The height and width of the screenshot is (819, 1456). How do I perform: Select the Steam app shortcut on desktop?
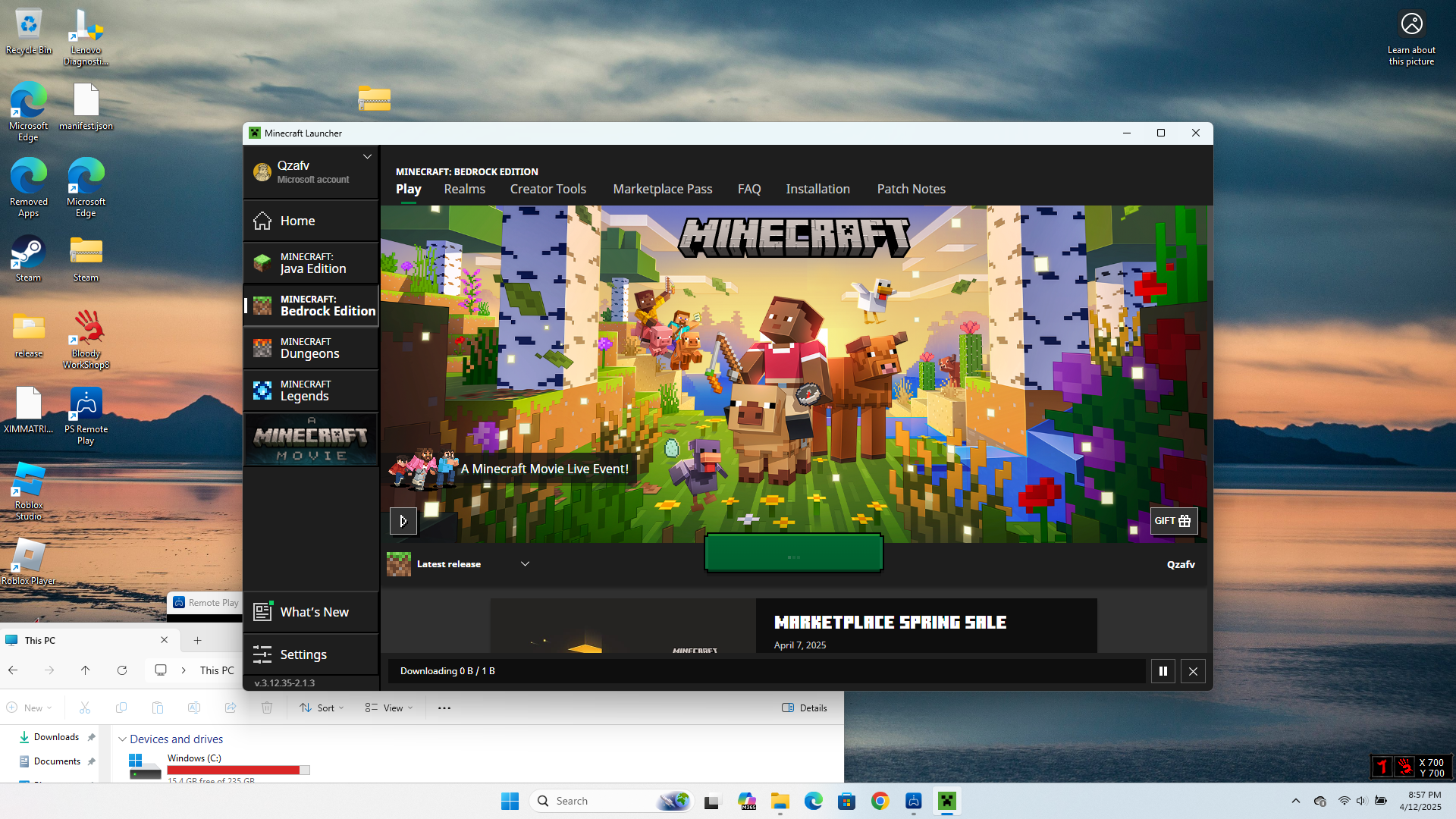tap(29, 259)
